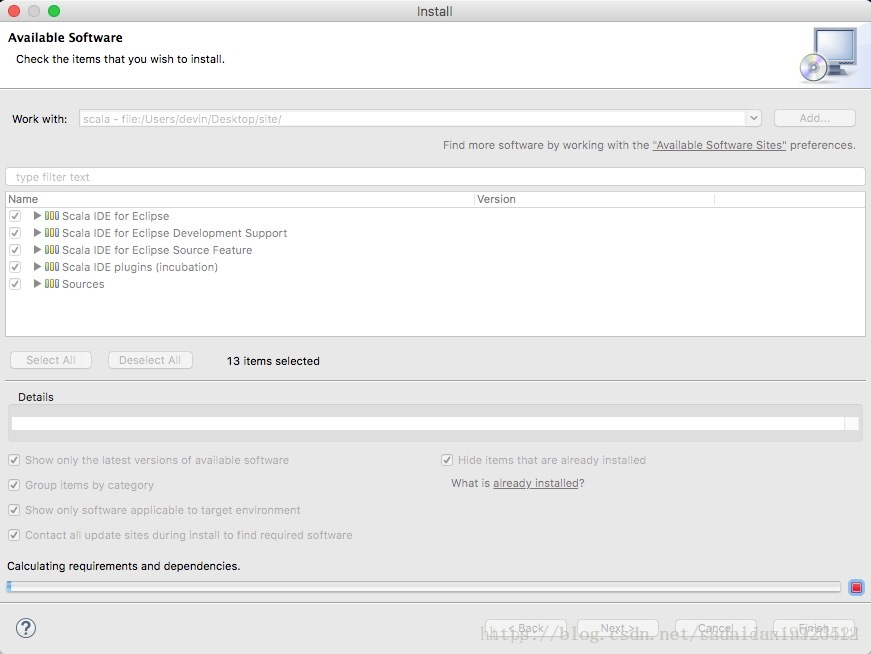Click the Back button
This screenshot has height=654, width=871.
tap(525, 628)
